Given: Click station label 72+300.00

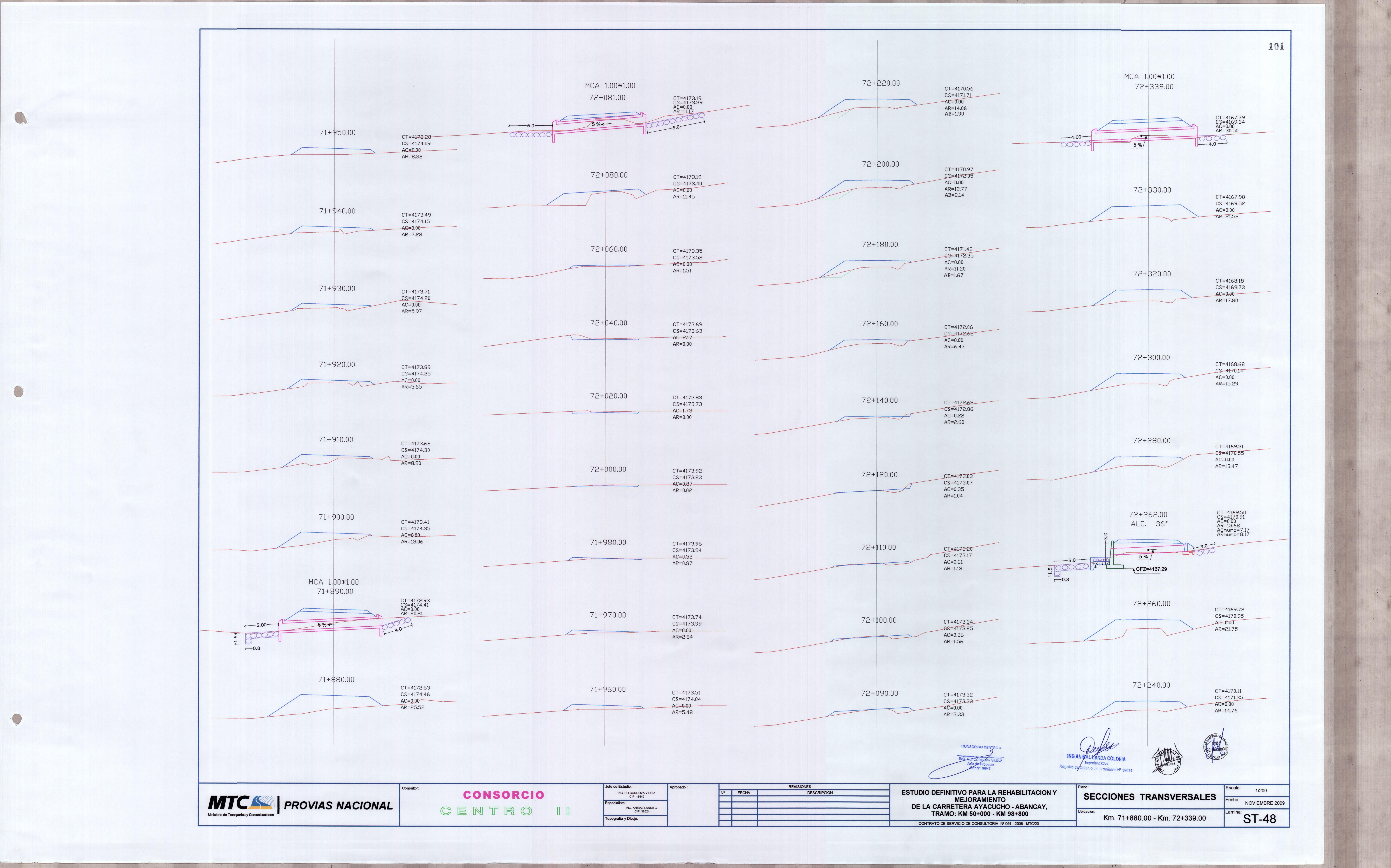Looking at the screenshot, I should 1152,358.
